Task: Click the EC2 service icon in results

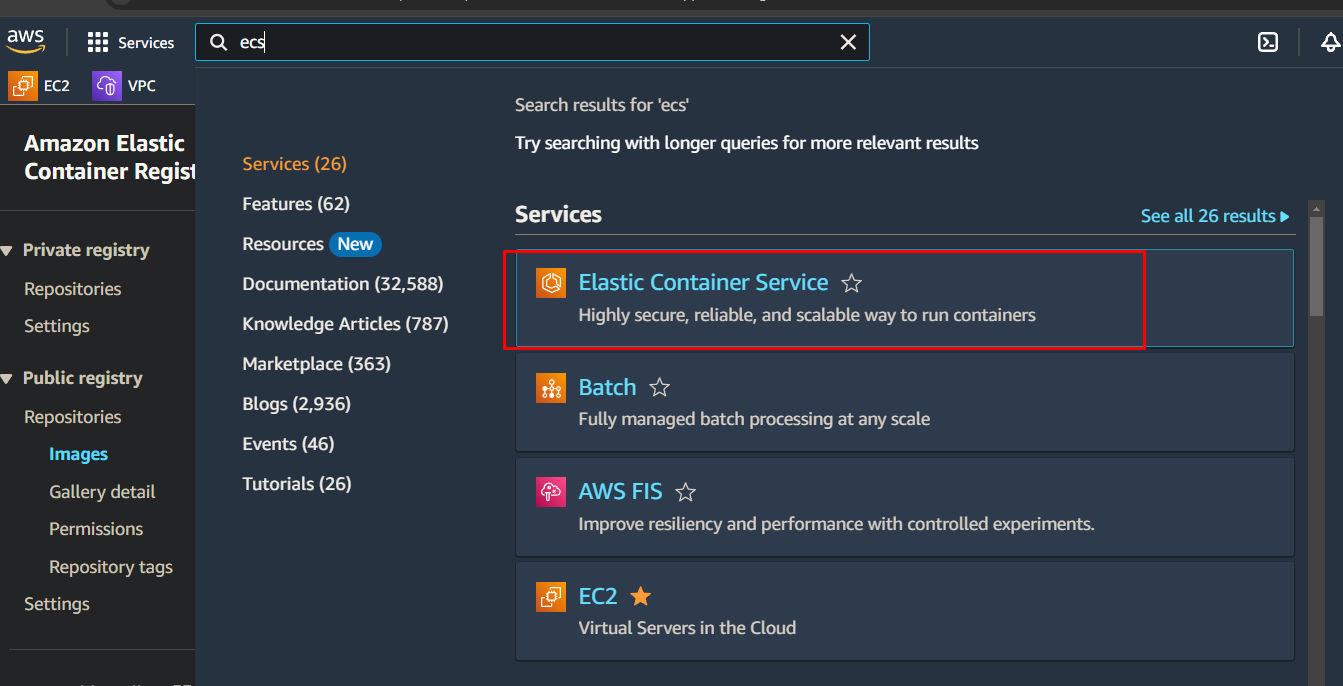Action: 550,596
